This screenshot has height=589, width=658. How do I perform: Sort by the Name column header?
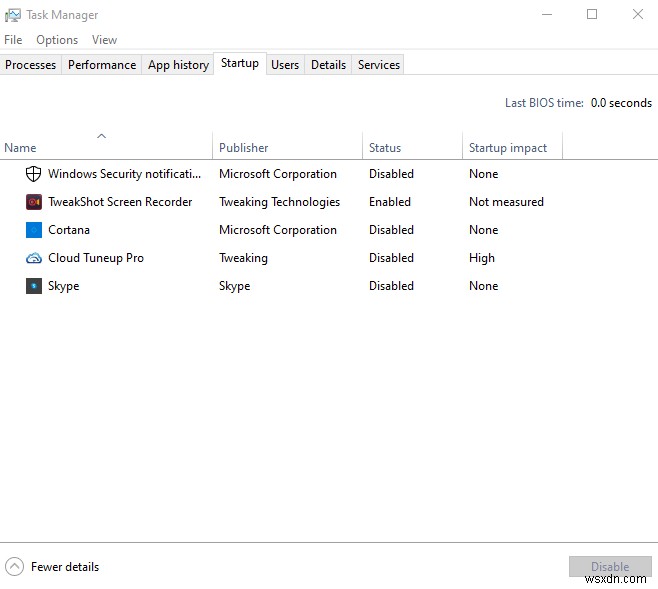click(x=106, y=145)
